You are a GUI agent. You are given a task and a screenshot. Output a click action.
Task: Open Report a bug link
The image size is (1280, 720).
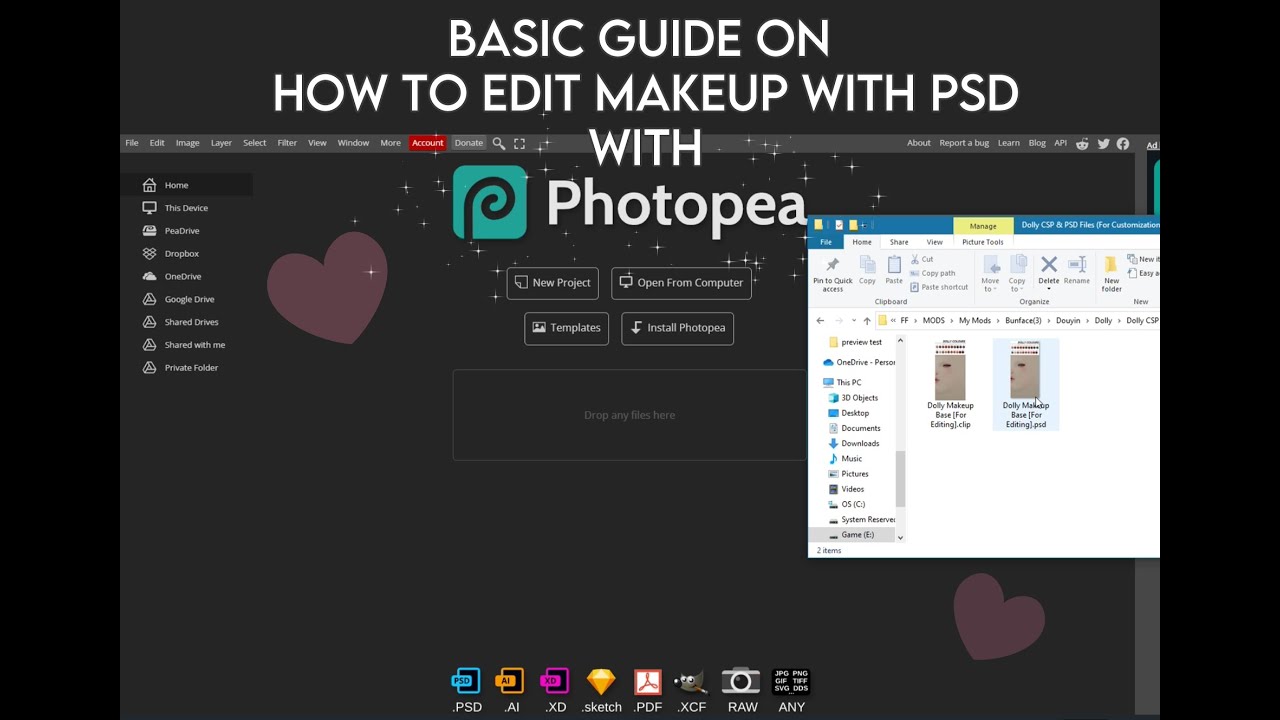pyautogui.click(x=964, y=143)
